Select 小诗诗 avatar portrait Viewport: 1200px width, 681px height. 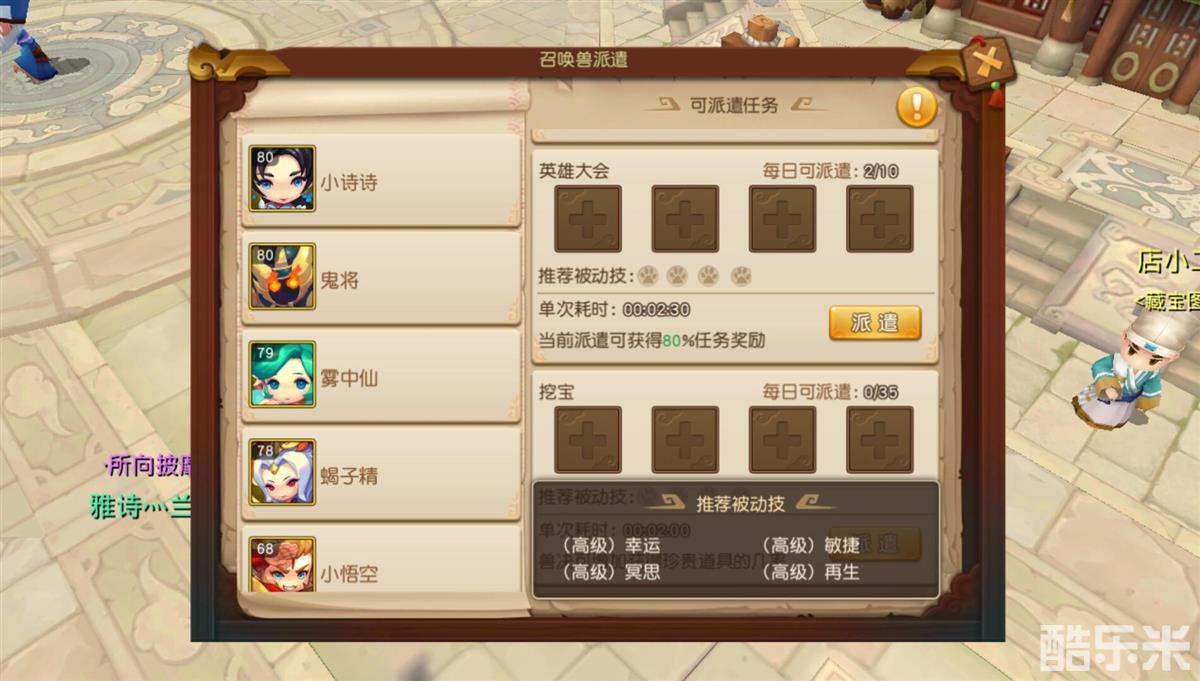(282, 178)
